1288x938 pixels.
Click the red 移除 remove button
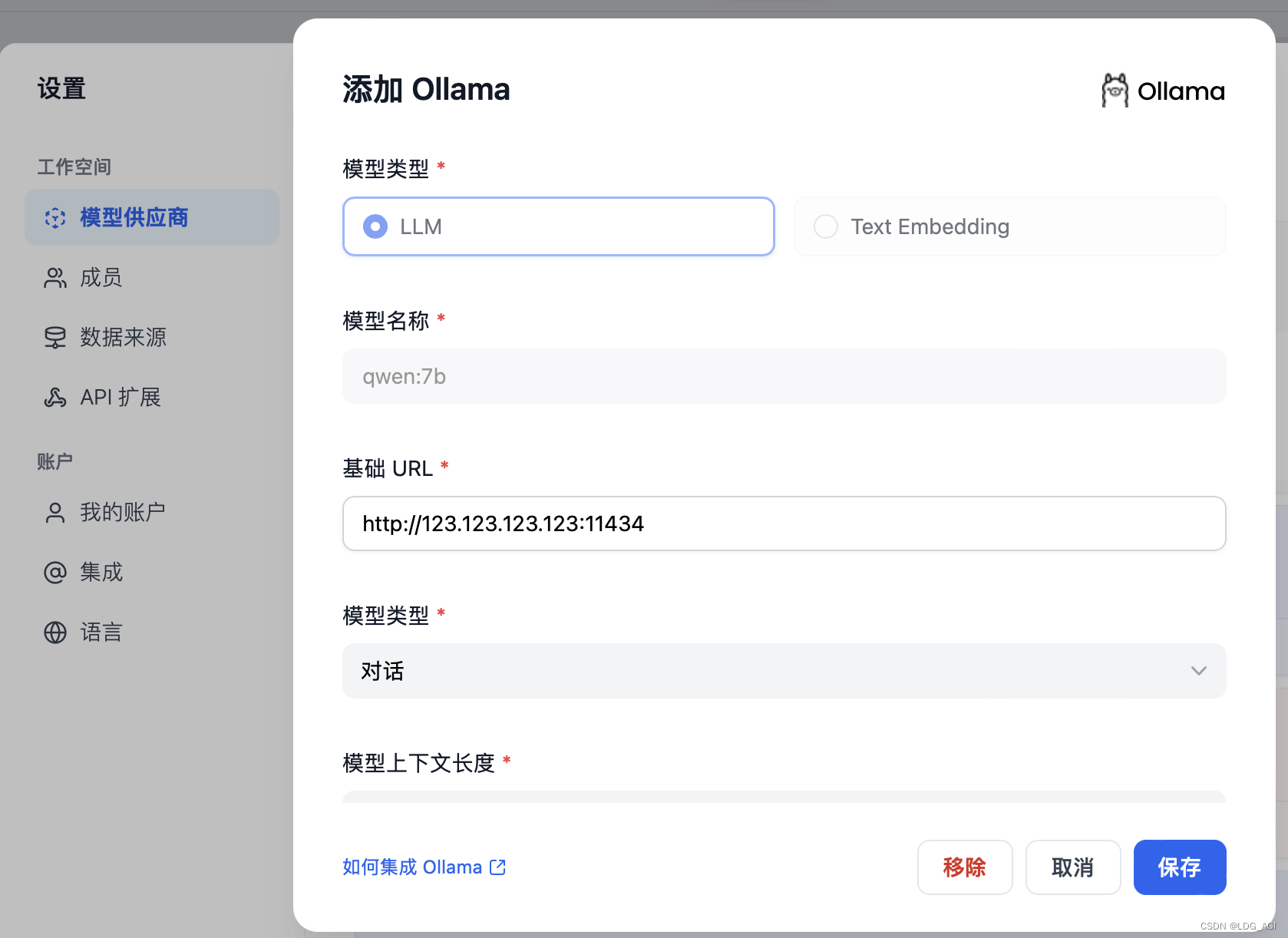click(x=965, y=867)
